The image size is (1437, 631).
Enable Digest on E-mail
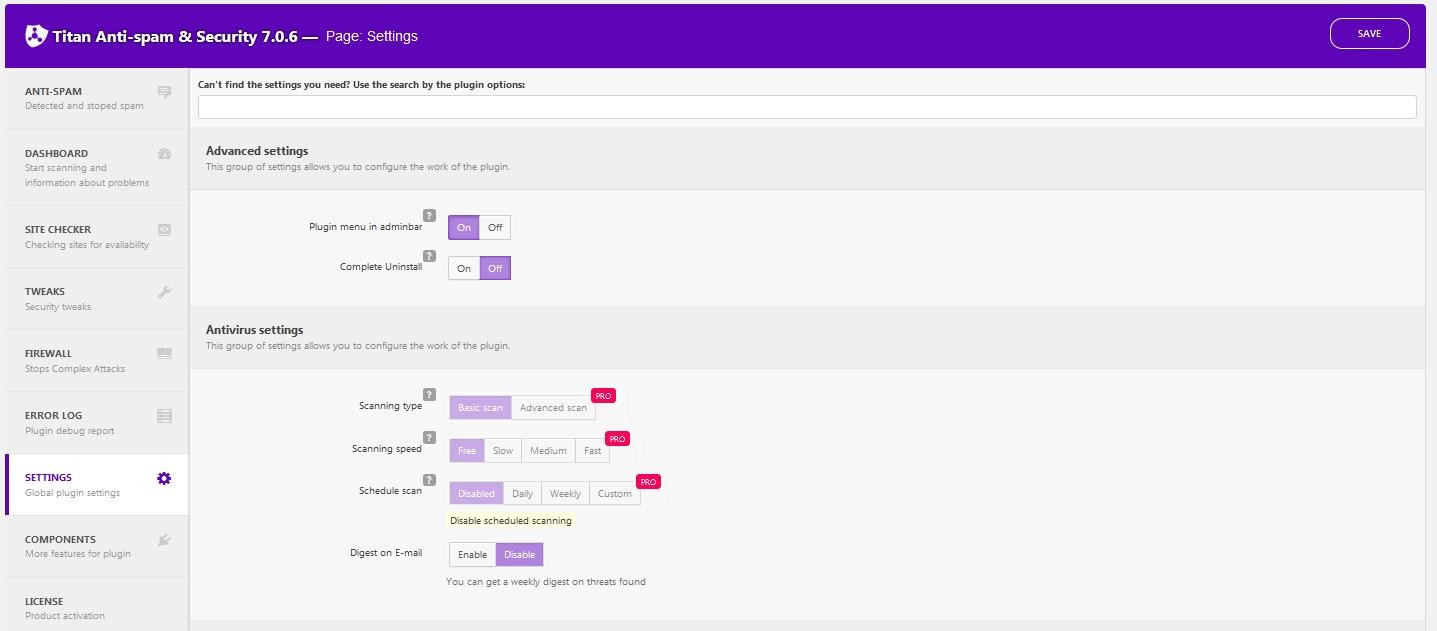[x=472, y=555]
